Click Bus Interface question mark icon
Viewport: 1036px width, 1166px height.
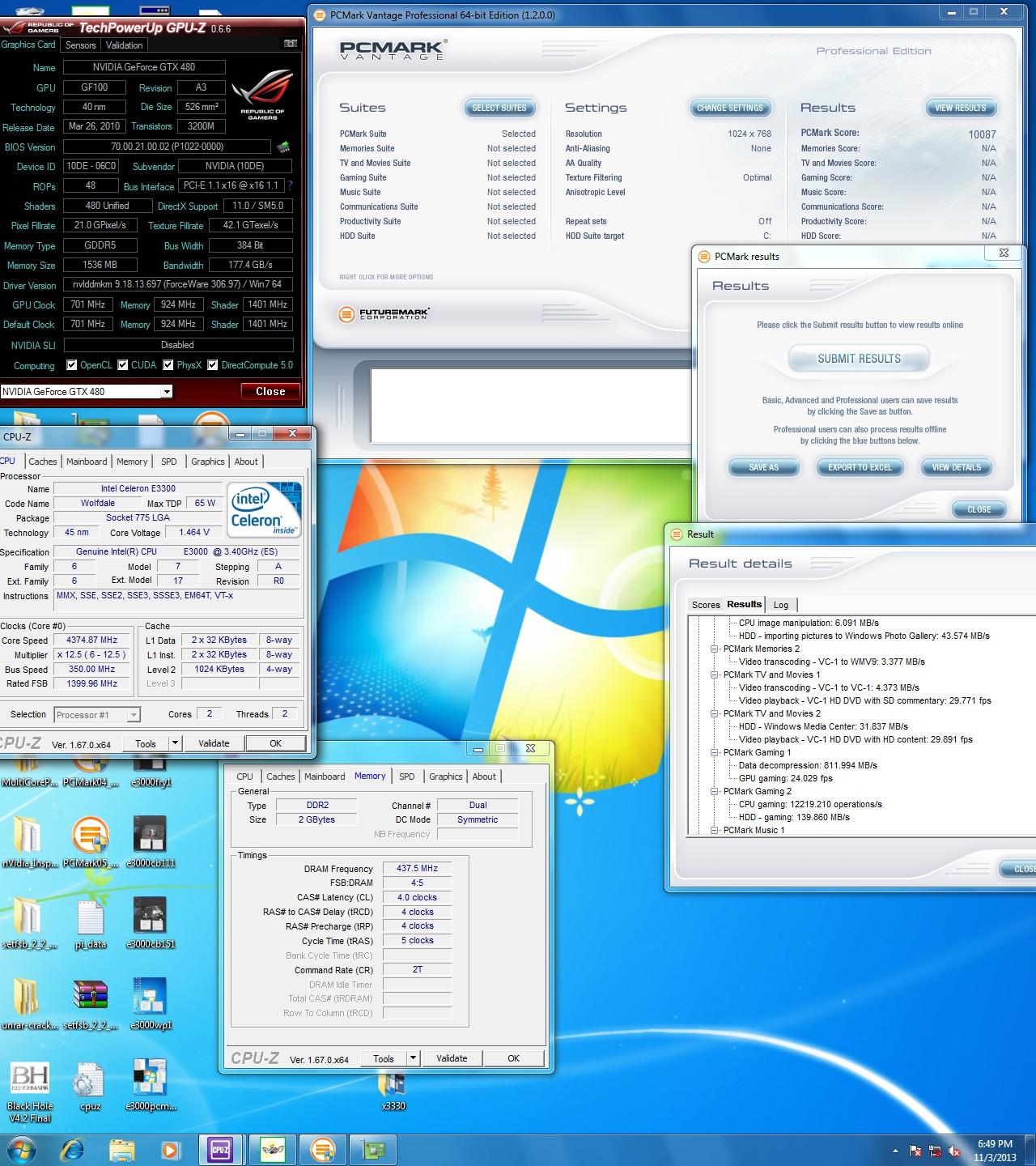(290, 185)
